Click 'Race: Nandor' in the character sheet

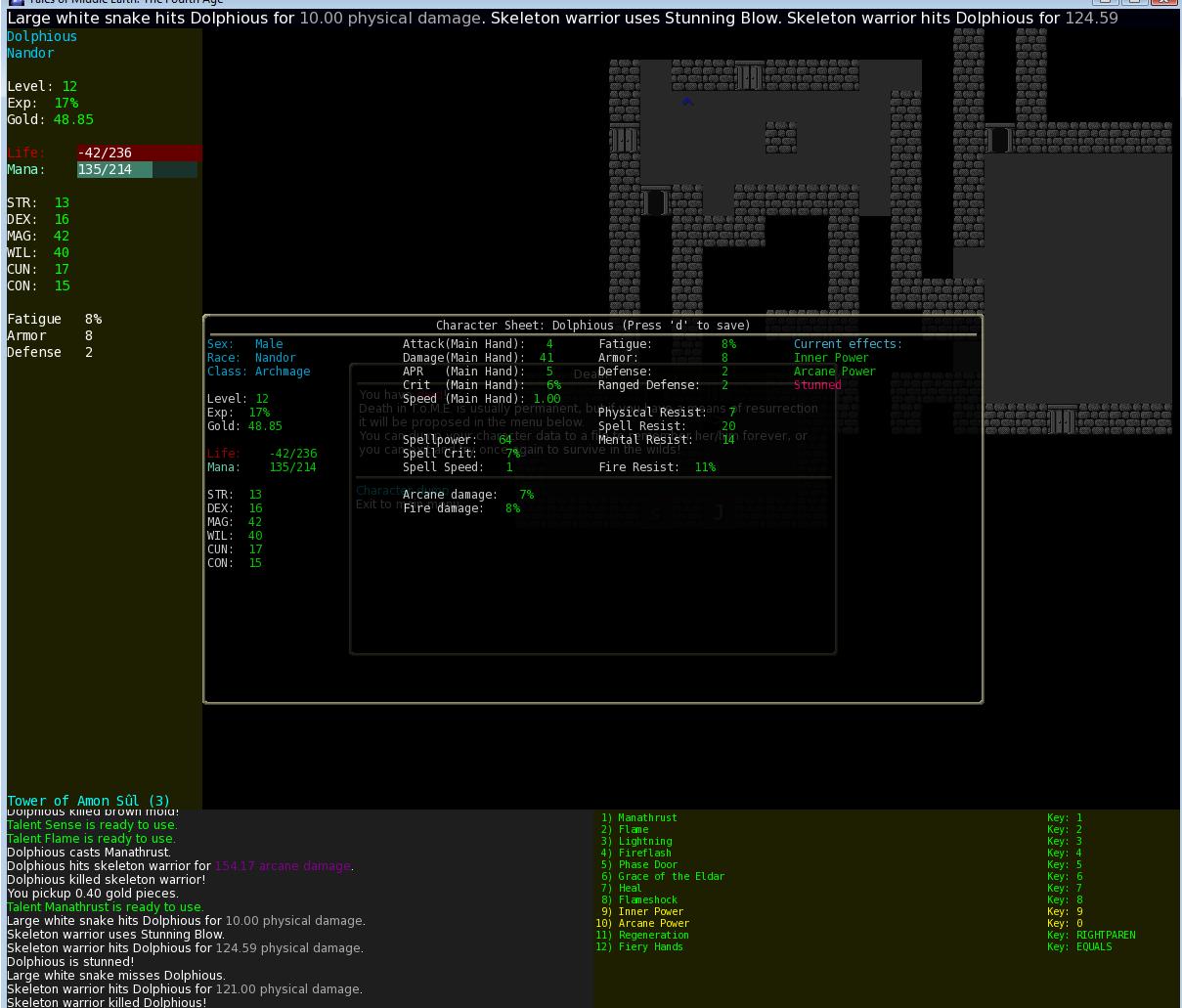[x=251, y=358]
